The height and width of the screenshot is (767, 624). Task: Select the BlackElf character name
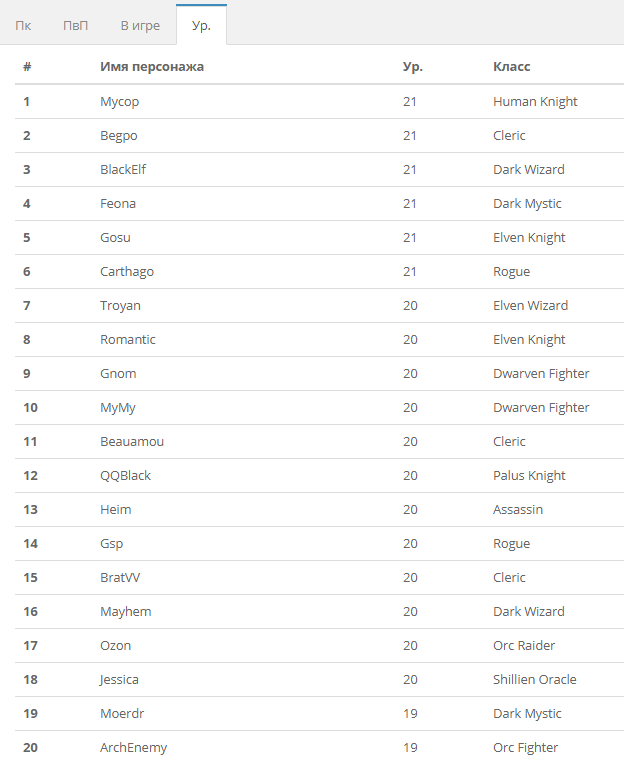click(123, 170)
